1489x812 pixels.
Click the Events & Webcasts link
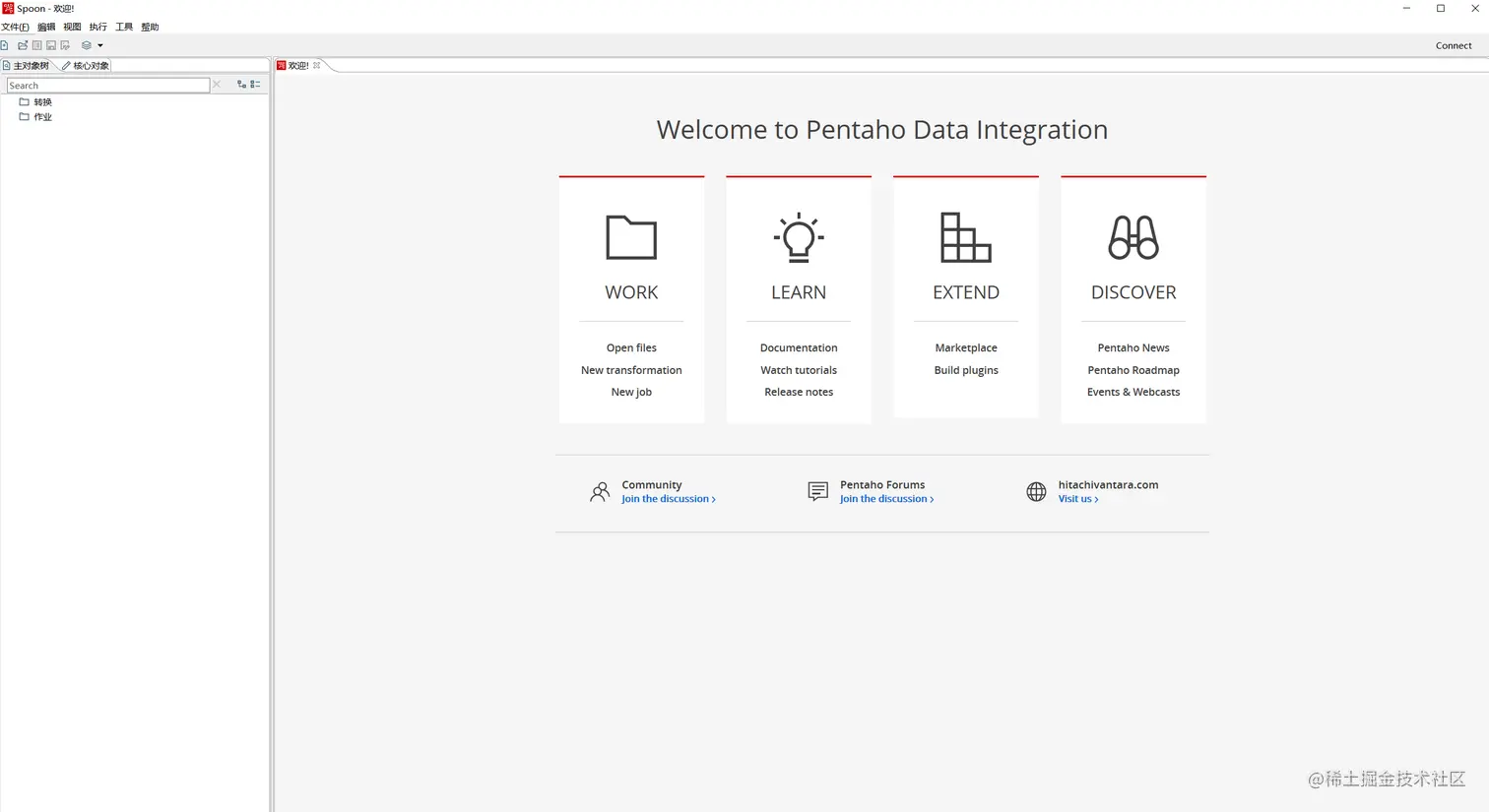[x=1133, y=392]
